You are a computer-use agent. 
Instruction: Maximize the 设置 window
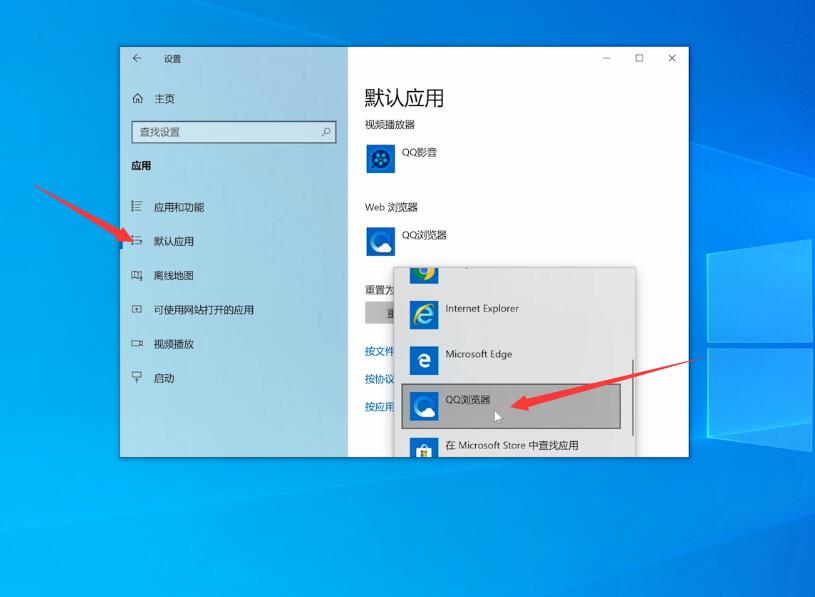click(639, 58)
